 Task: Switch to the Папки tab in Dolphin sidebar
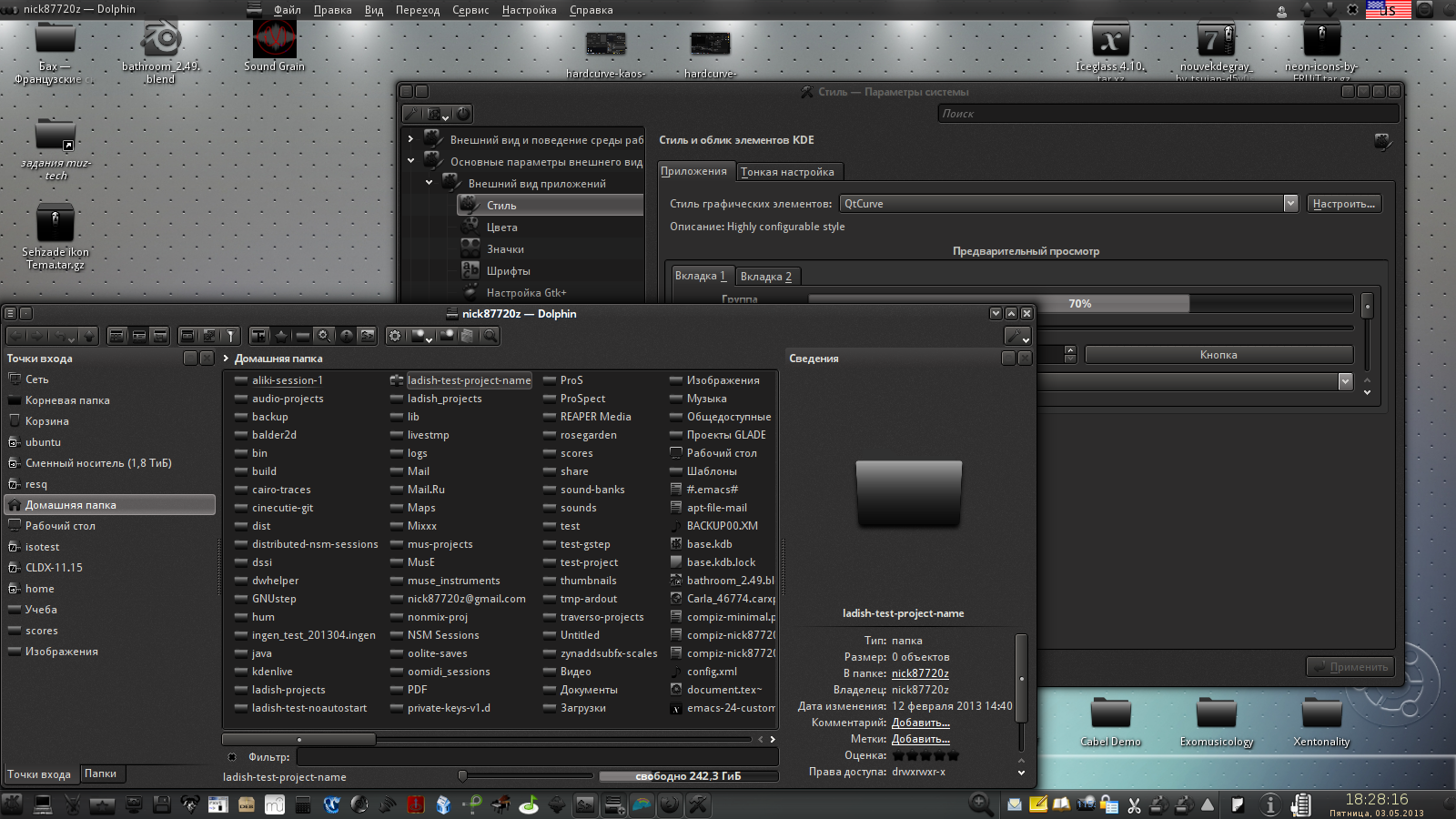pos(101,773)
